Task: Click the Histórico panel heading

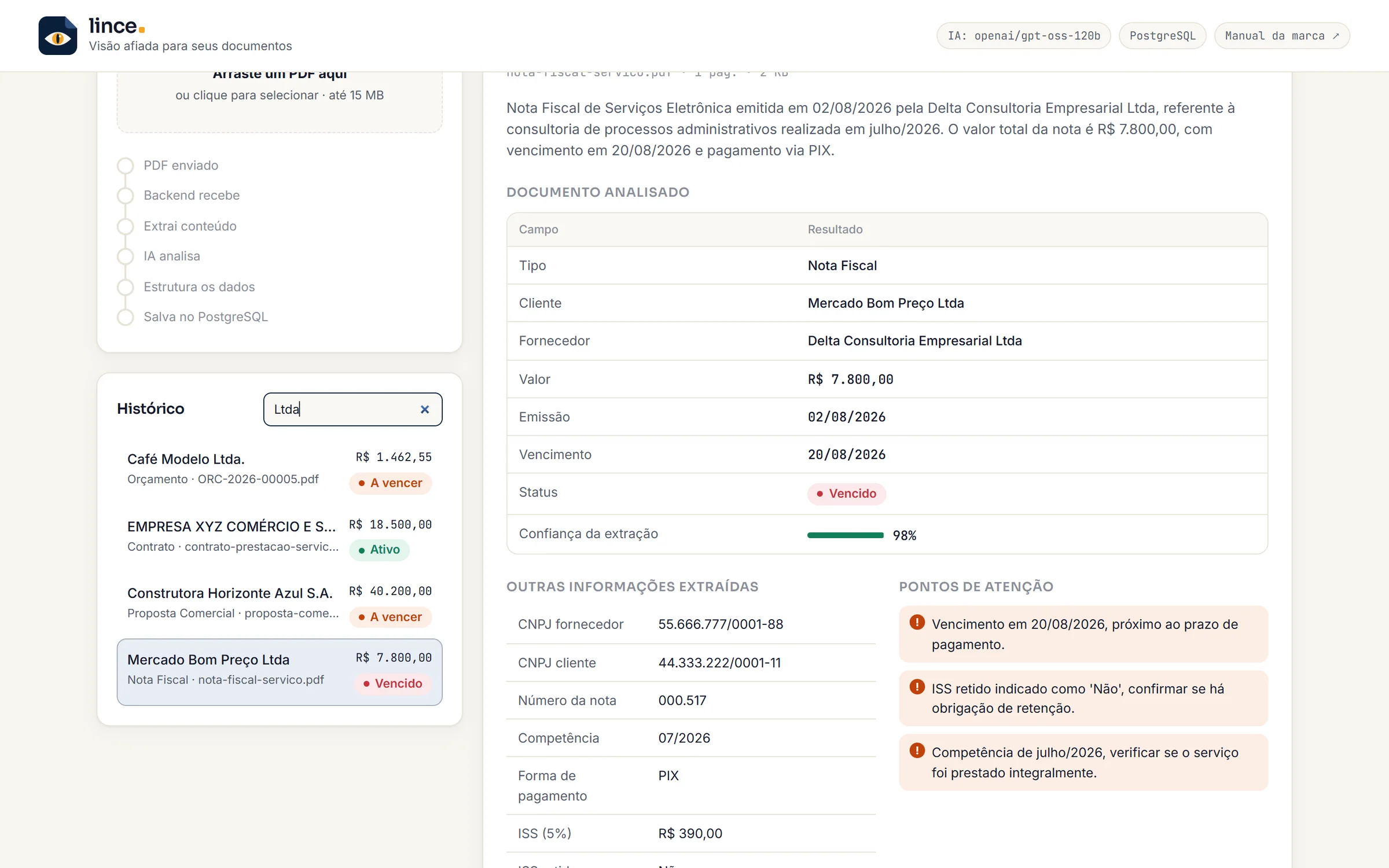Action: (x=150, y=409)
